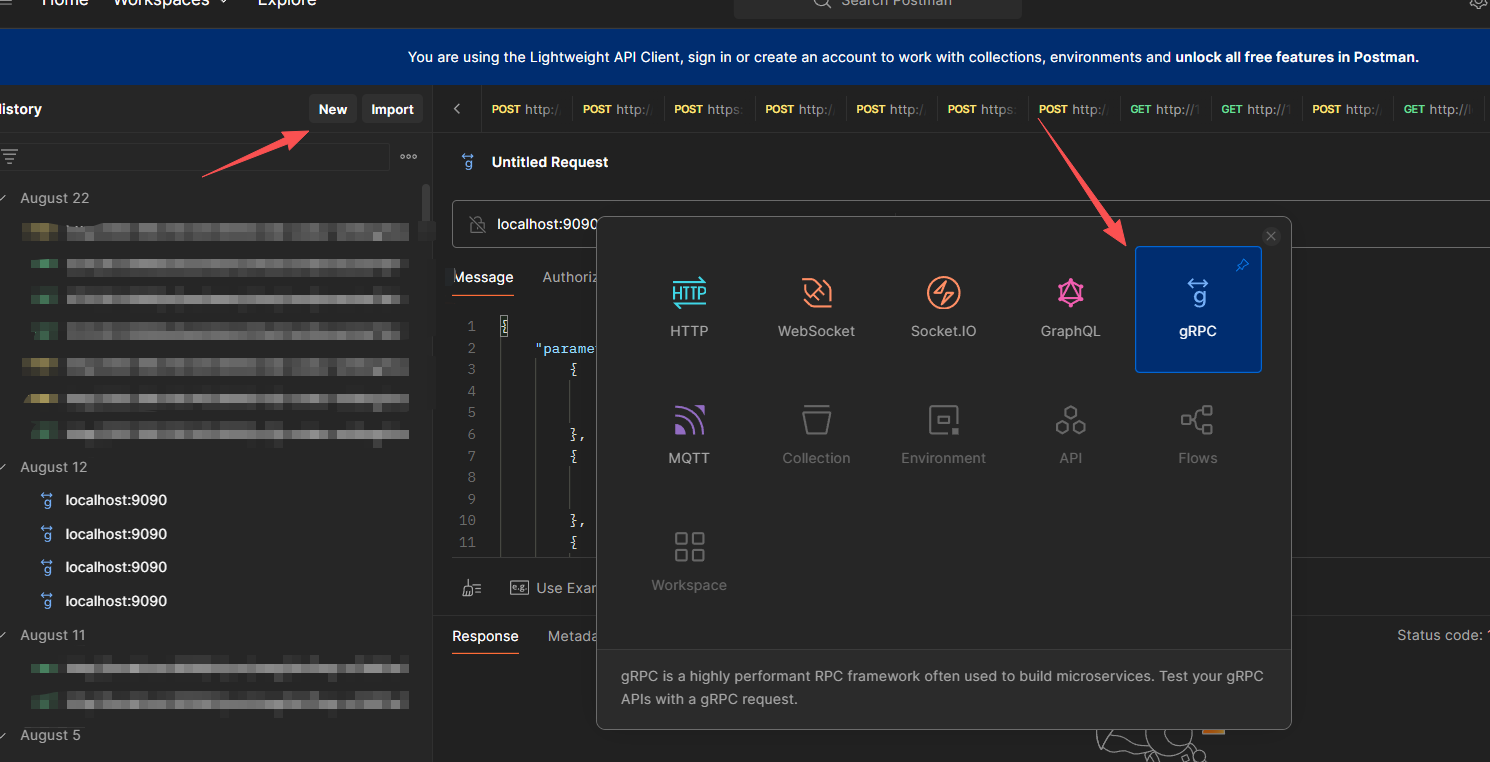This screenshot has width=1490, height=762.
Task: Open the three-dot options menu in History sidebar
Action: (408, 157)
